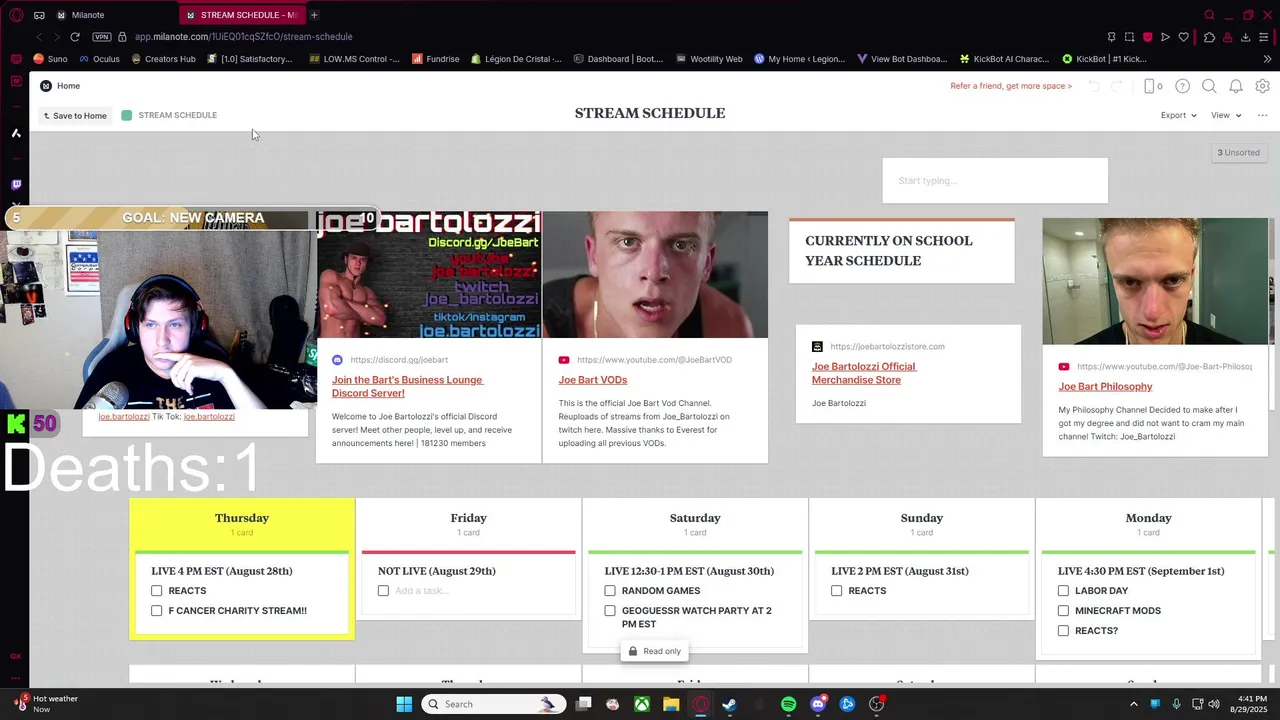Image resolution: width=1280 pixels, height=720 pixels.
Task: Click the CURRENTLY ON SCHOOL YEAR SCHEDULE note
Action: point(902,251)
